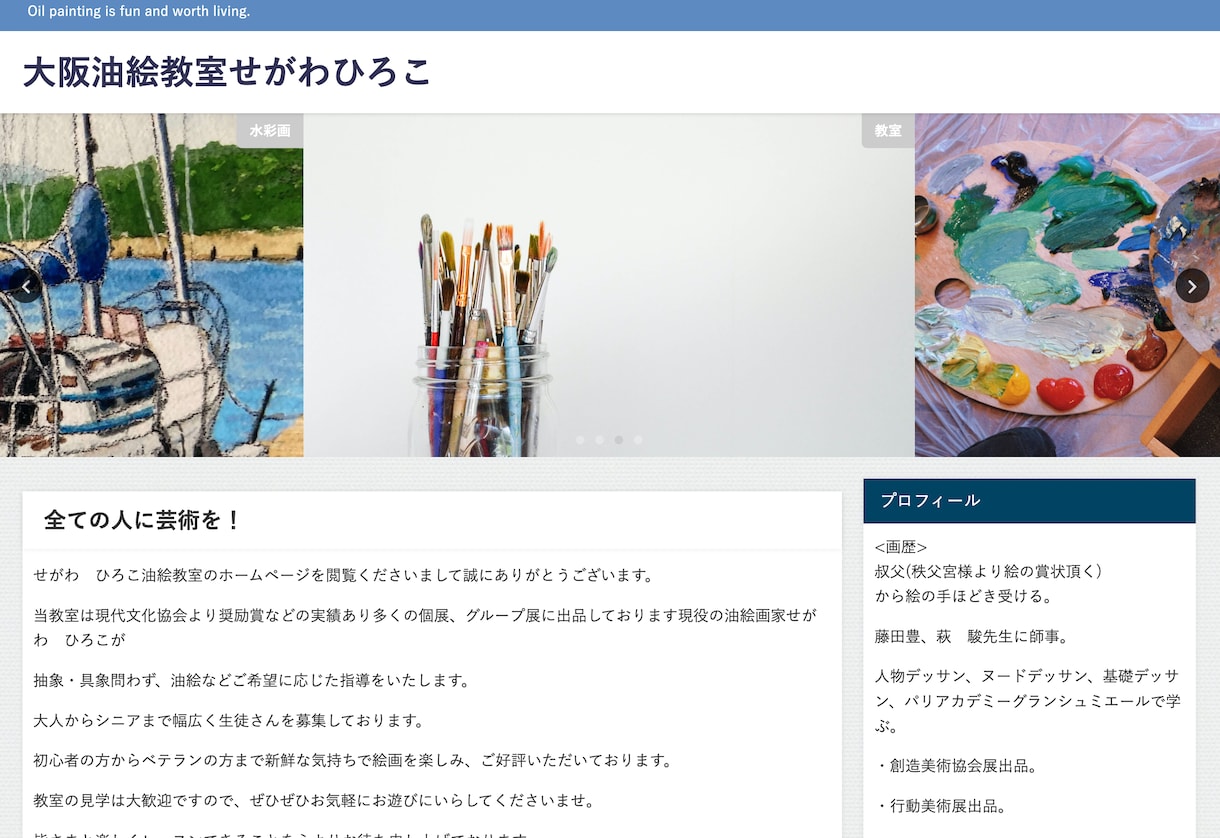Click the heading 全ての人に芸術を！
Image resolution: width=1220 pixels, height=838 pixels.
click(143, 520)
